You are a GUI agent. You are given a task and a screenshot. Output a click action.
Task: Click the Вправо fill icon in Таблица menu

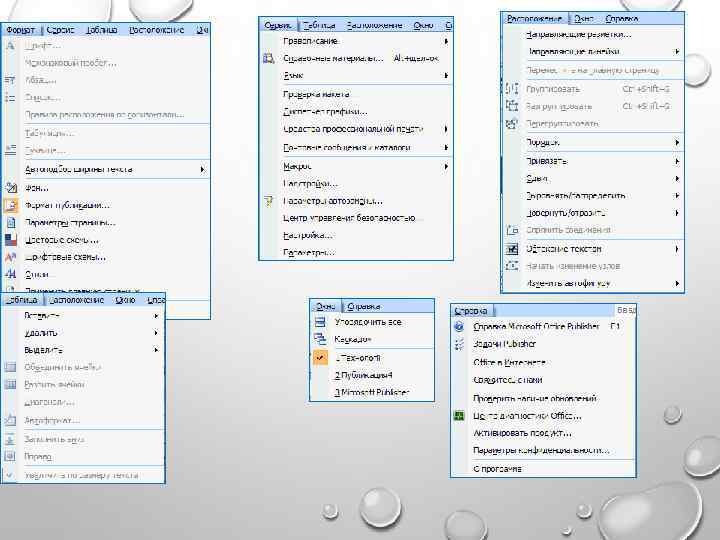point(10,456)
